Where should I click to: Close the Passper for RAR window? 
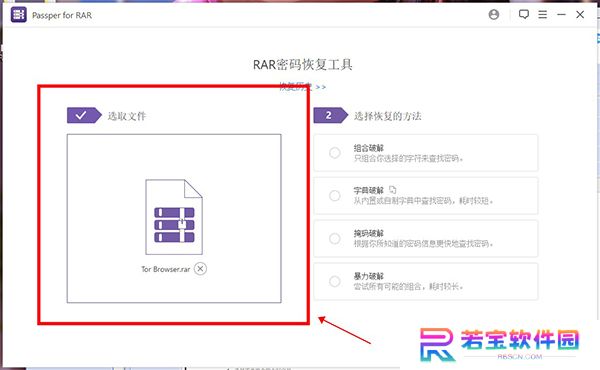pyautogui.click(x=580, y=15)
